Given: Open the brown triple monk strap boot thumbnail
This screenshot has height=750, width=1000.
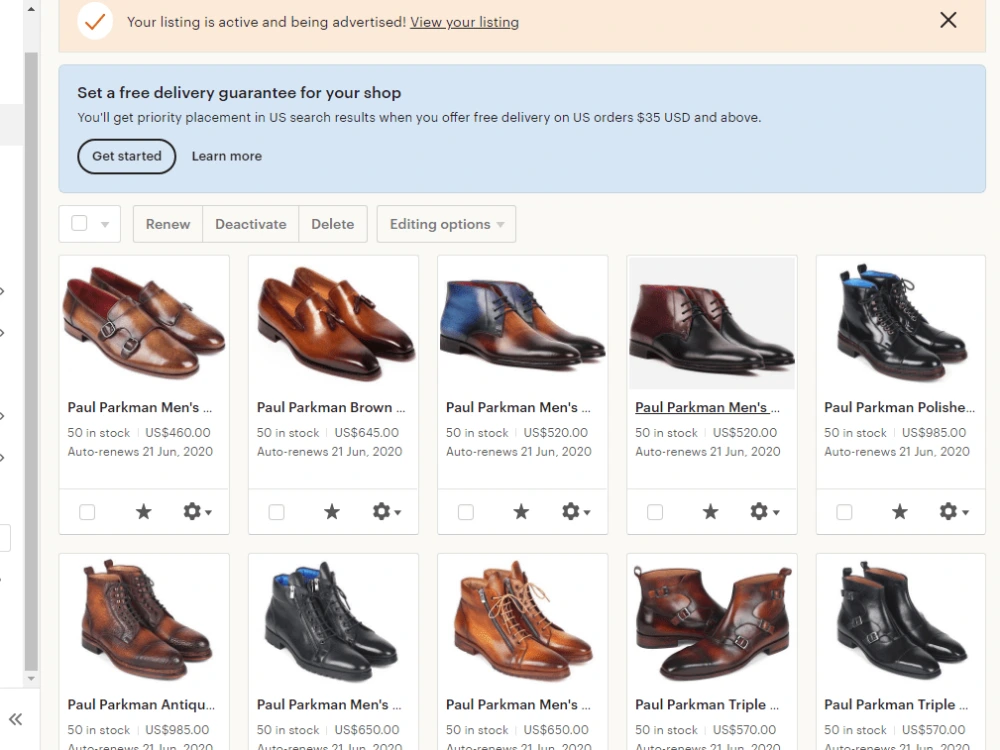Looking at the screenshot, I should click(x=712, y=620).
